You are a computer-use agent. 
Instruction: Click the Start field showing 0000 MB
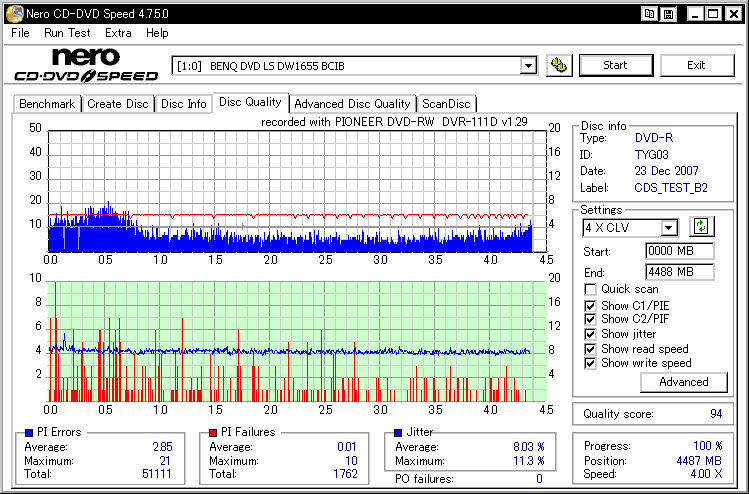679,251
